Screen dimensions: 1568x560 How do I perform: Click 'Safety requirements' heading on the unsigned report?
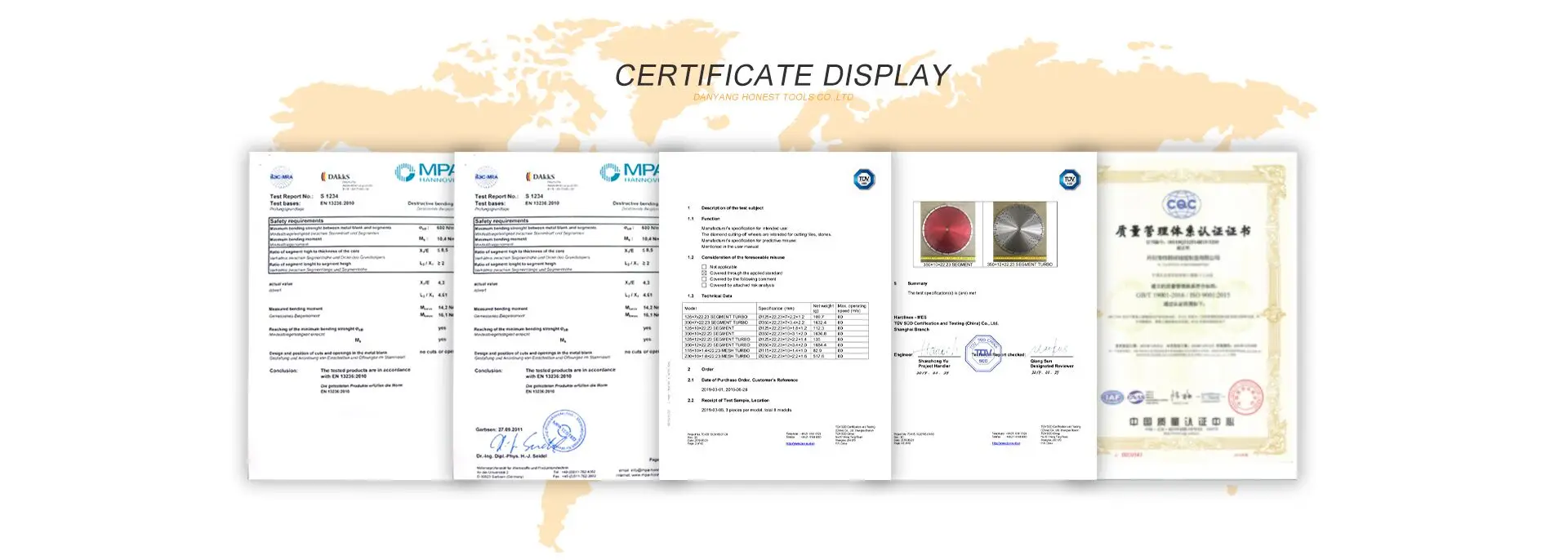coord(296,221)
